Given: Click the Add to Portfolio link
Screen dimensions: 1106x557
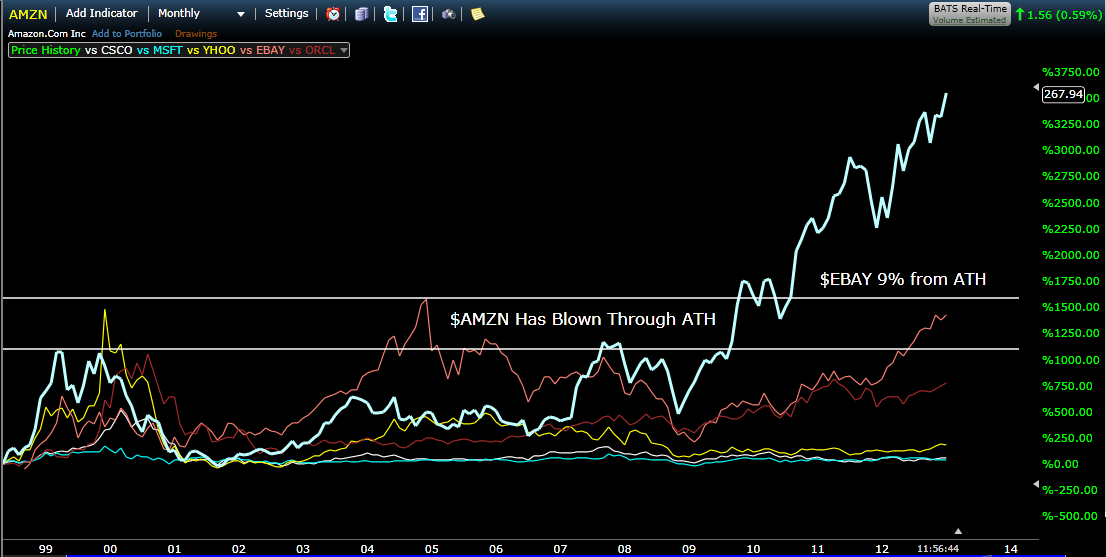Looking at the screenshot, I should click(x=127, y=33).
